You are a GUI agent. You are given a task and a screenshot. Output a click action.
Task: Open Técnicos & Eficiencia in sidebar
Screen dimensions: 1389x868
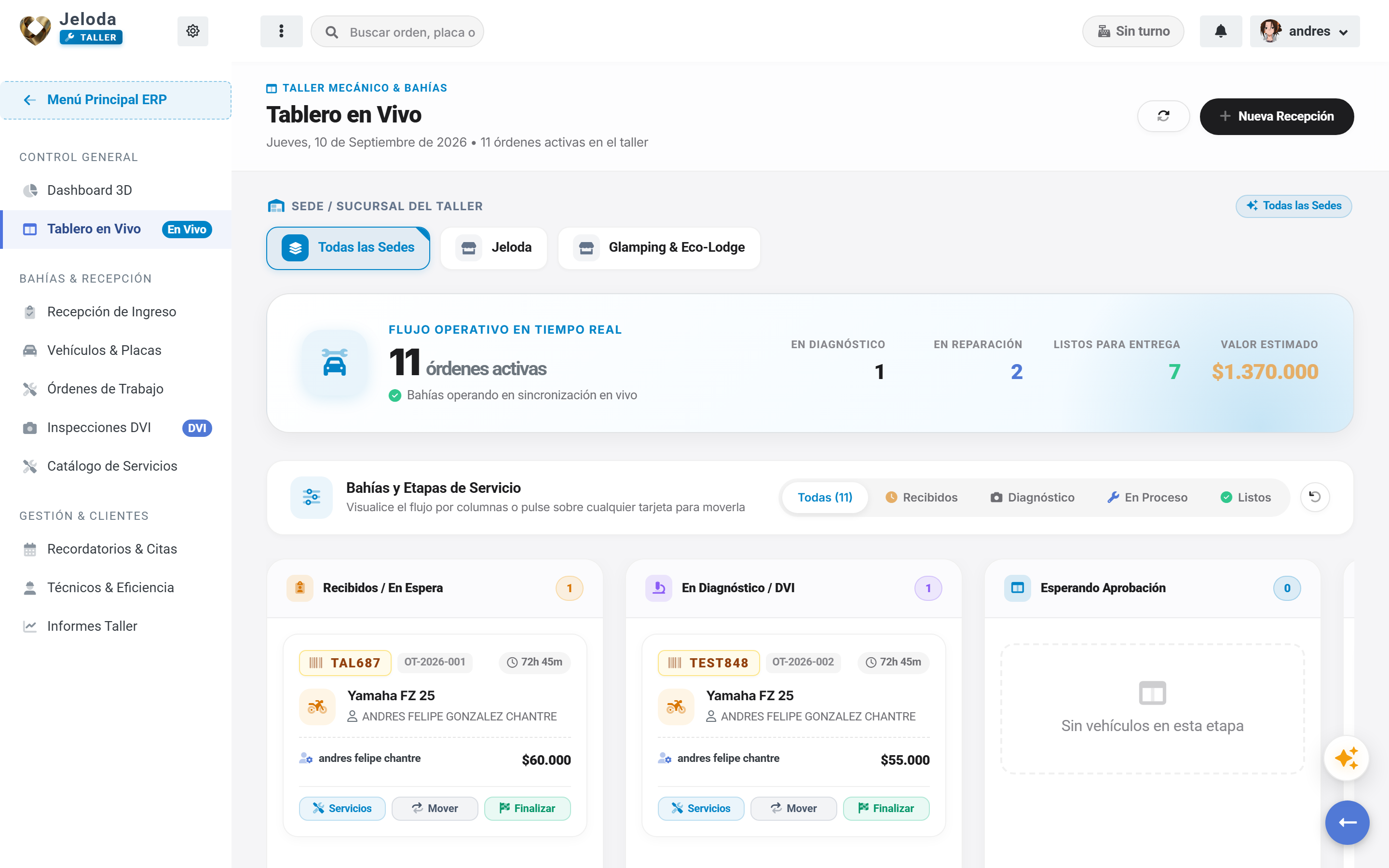click(x=116, y=587)
